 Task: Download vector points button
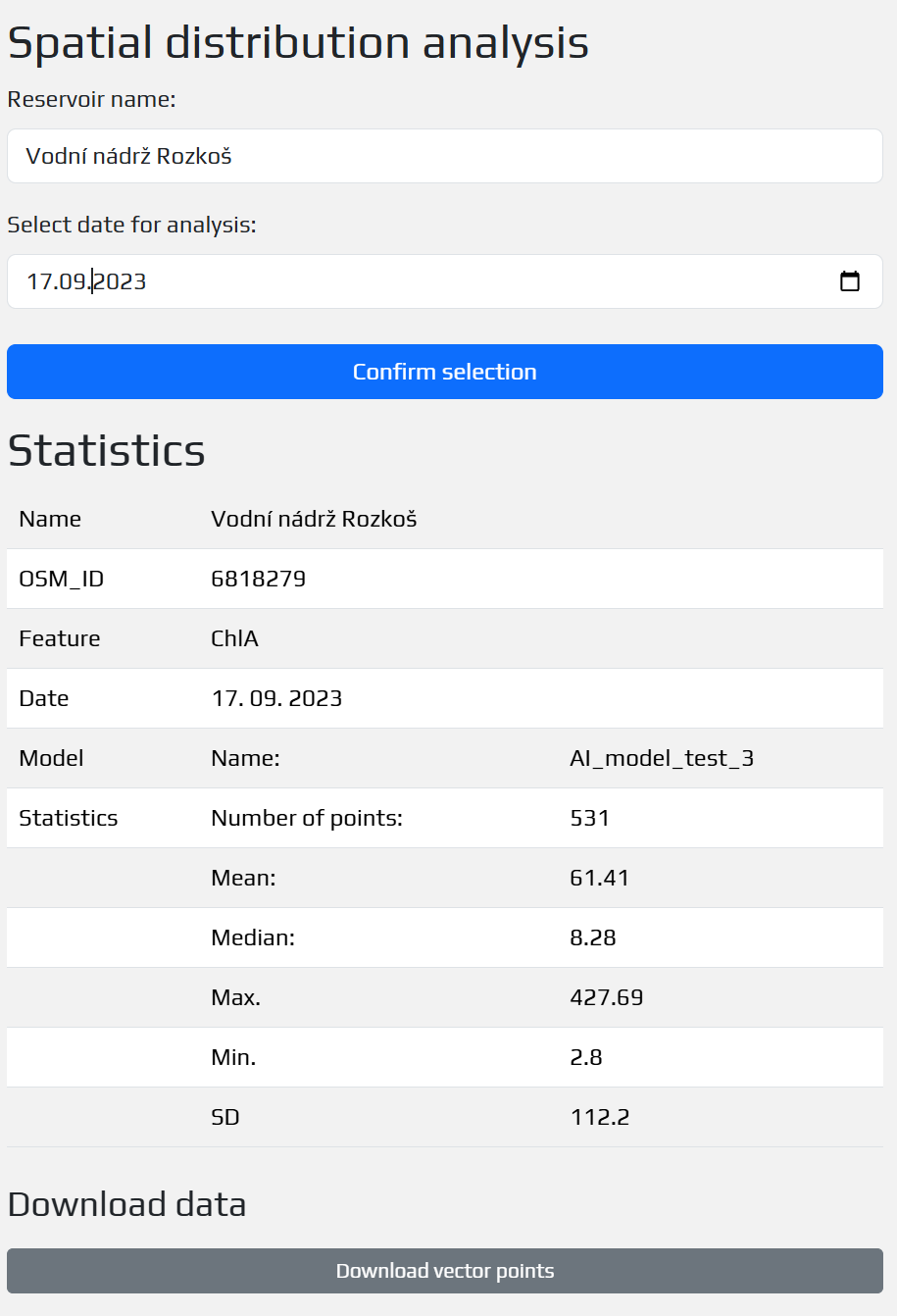coord(444,1271)
